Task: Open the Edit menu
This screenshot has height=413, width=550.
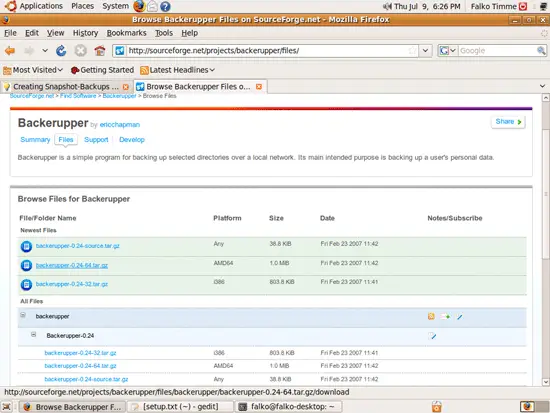Action: pyautogui.click(x=32, y=33)
